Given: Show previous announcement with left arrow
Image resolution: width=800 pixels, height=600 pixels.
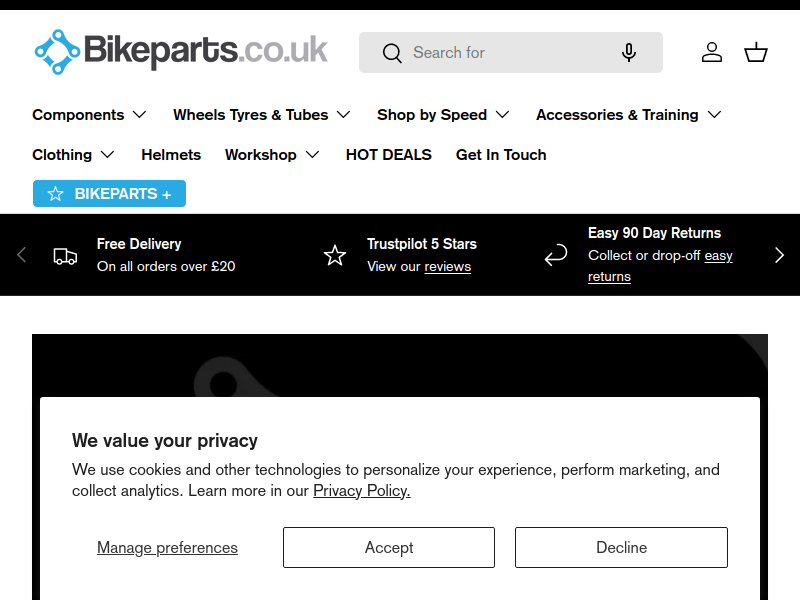Looking at the screenshot, I should pos(21,255).
